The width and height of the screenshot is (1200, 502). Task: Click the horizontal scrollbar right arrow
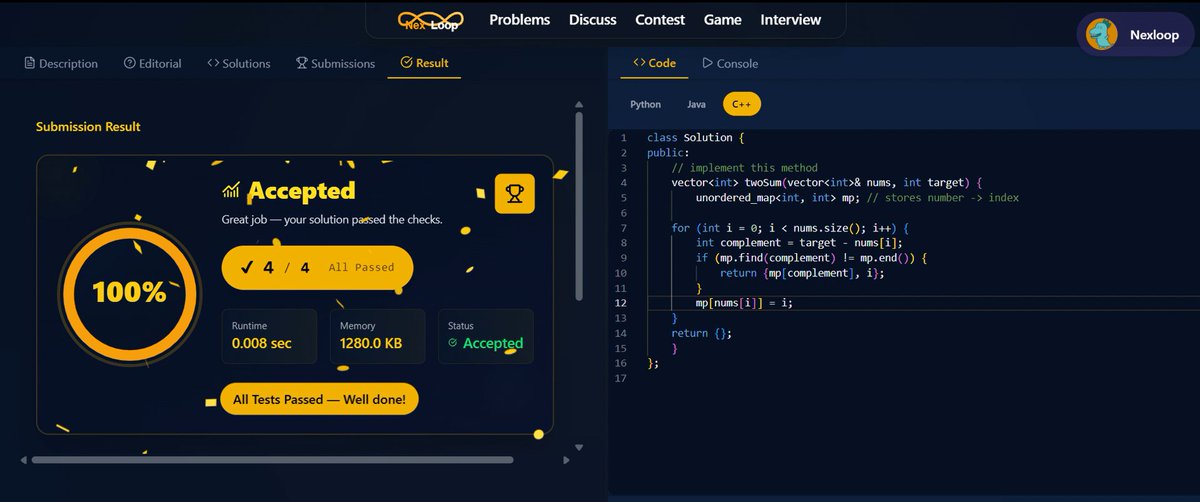(x=567, y=460)
